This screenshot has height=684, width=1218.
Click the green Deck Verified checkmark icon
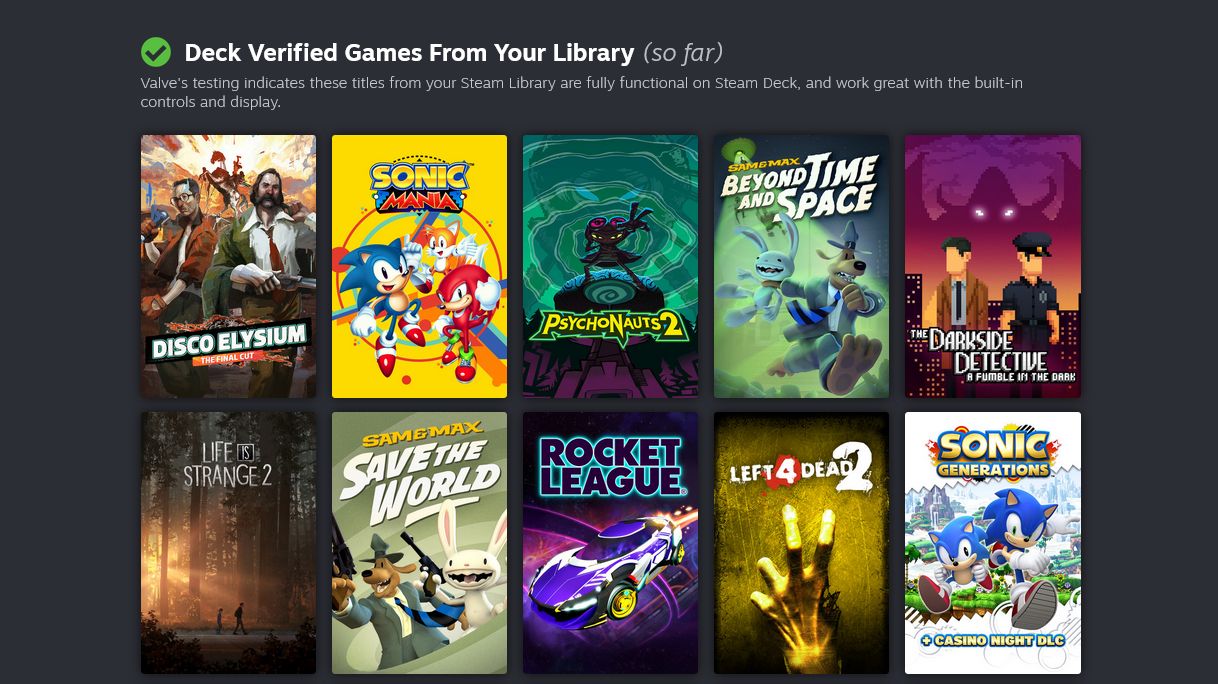tap(156, 52)
